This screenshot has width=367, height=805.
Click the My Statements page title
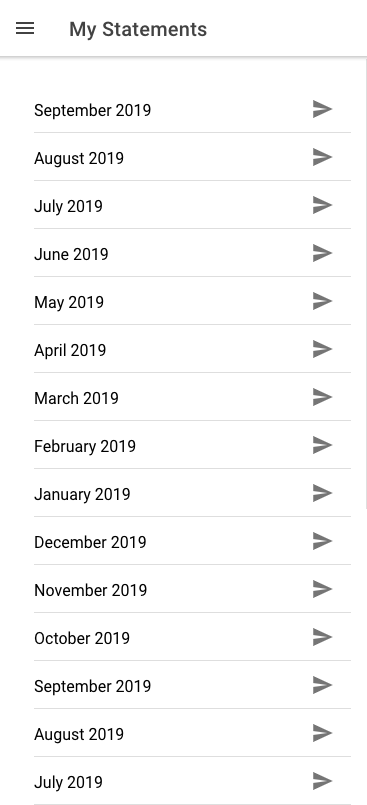pos(138,29)
